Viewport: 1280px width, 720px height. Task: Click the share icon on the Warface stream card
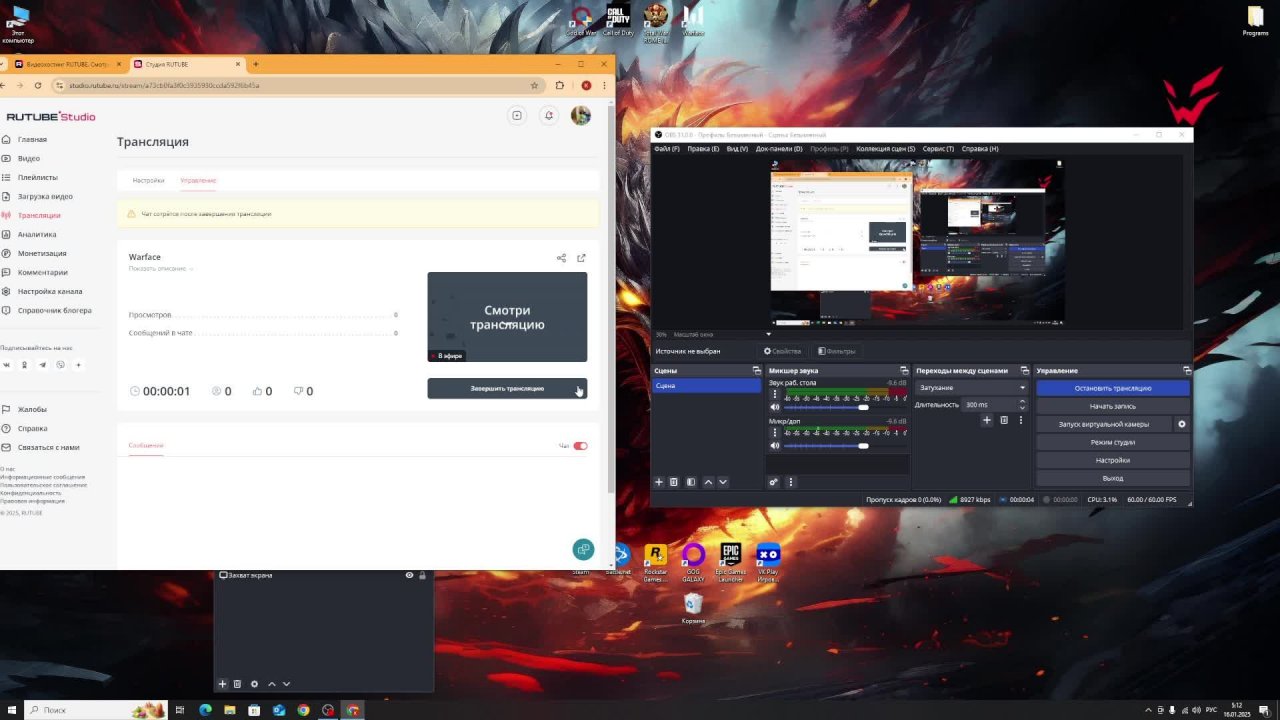click(x=561, y=258)
